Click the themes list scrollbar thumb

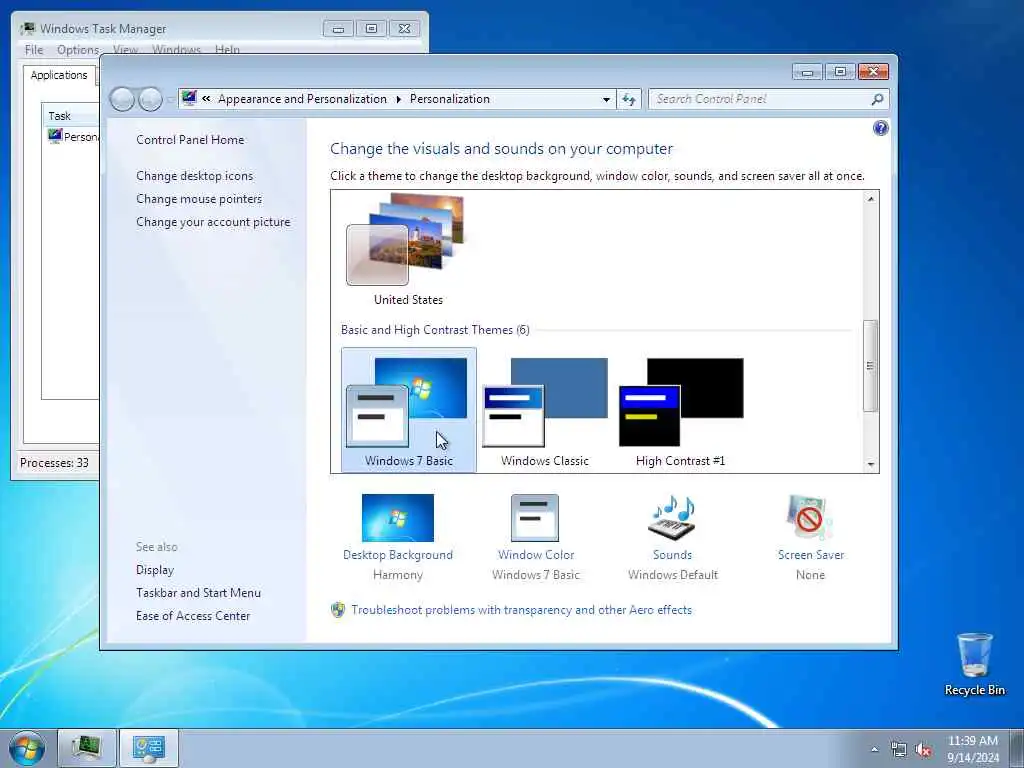[x=871, y=366]
